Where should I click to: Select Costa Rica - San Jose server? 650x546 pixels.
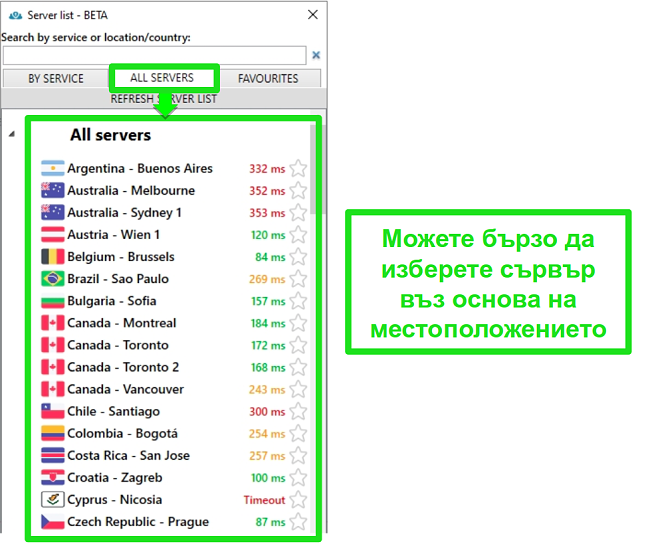tap(129, 455)
